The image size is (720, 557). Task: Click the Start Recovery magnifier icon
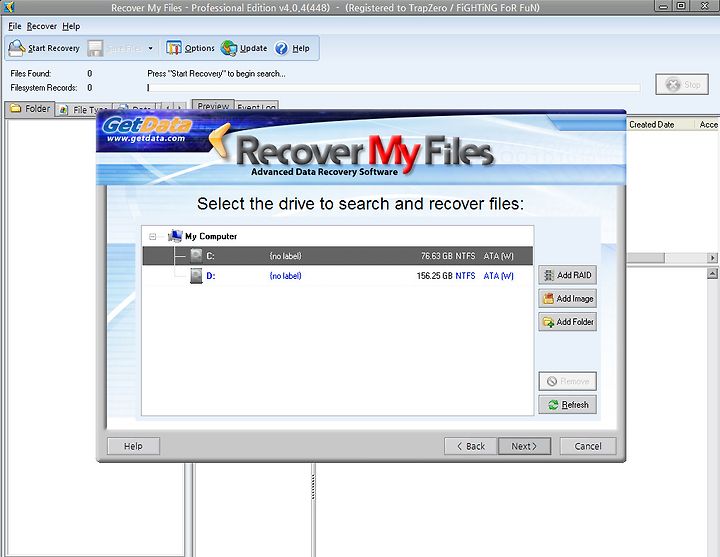pos(17,48)
